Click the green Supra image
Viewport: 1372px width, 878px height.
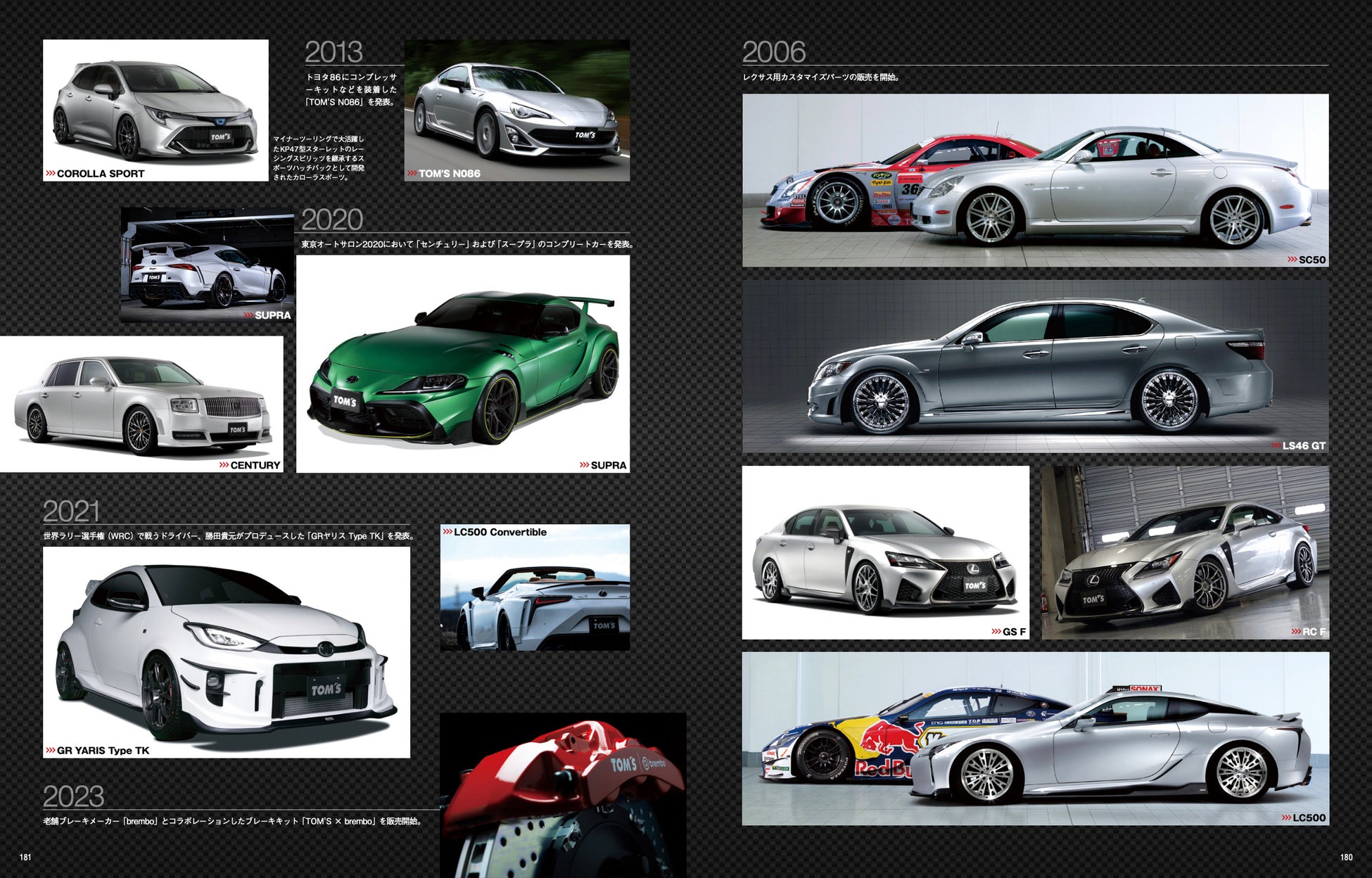(x=462, y=362)
